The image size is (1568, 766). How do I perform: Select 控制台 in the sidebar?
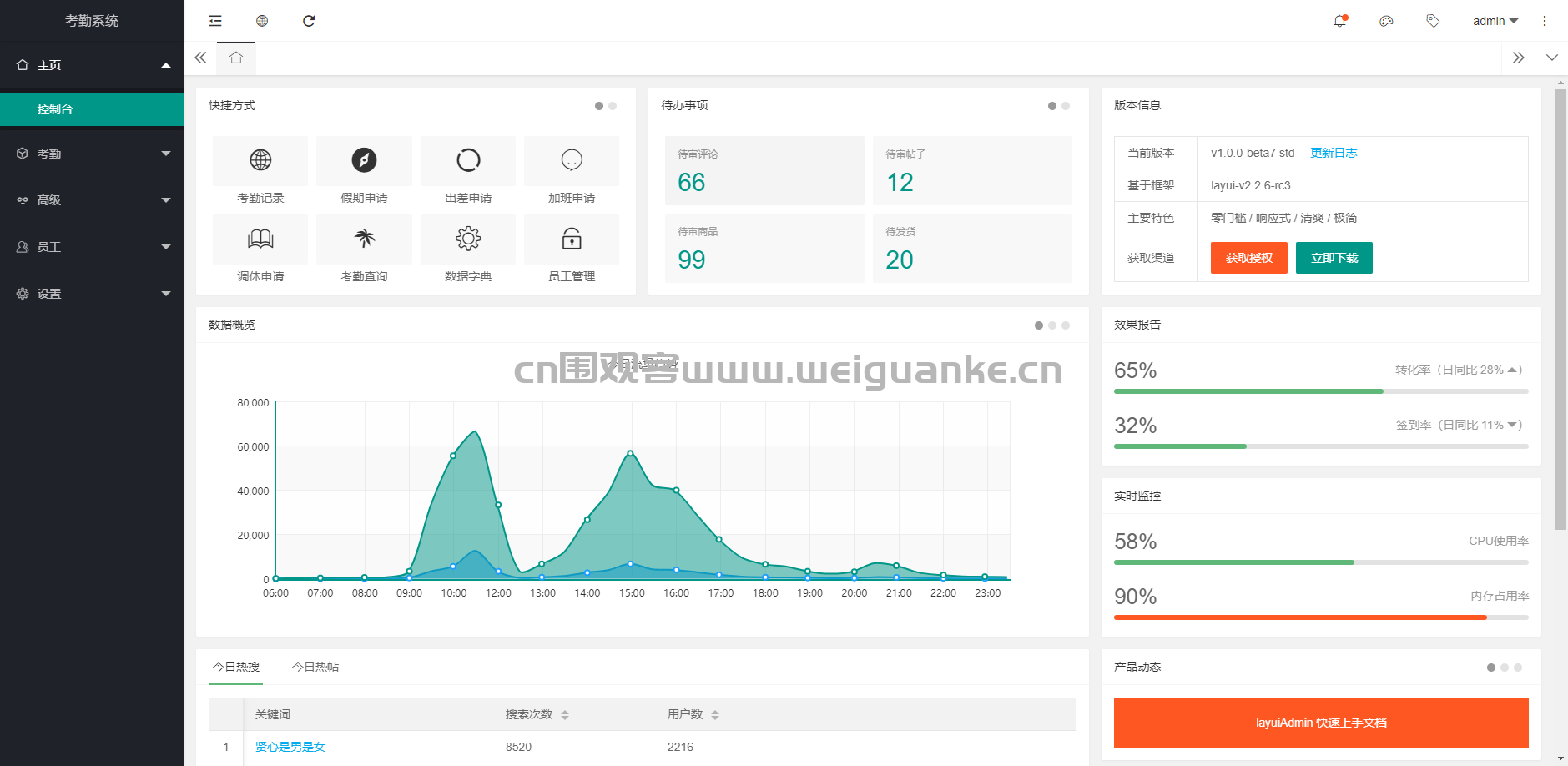(92, 109)
